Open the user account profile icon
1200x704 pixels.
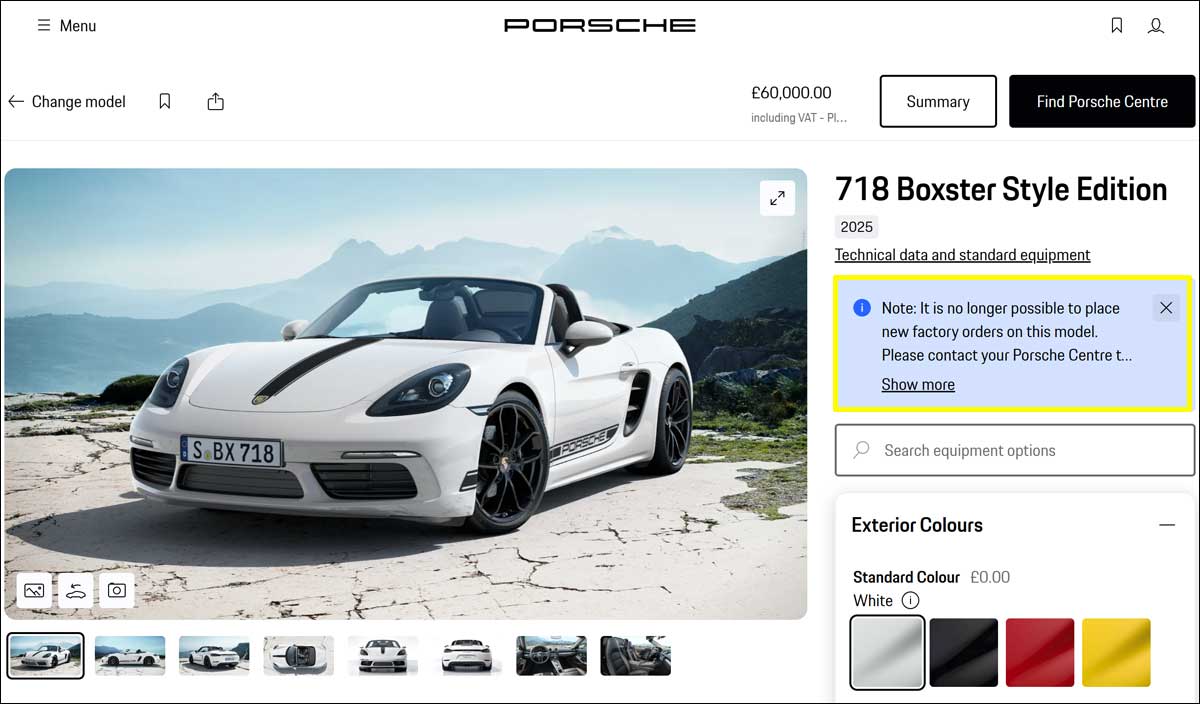(x=1156, y=26)
